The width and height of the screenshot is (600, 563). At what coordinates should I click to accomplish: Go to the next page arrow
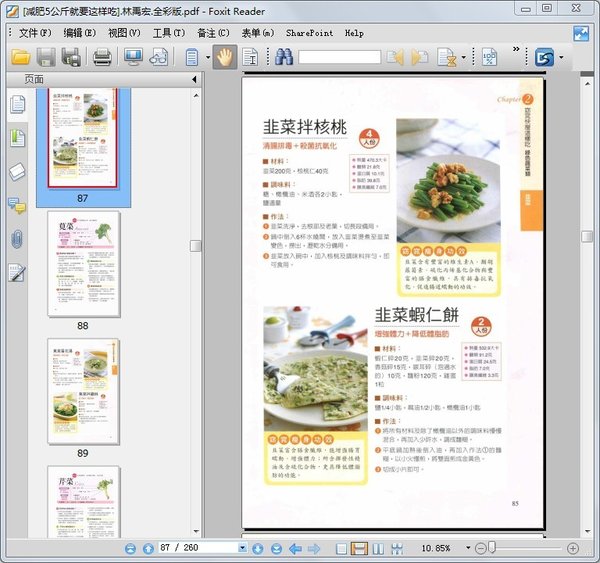259,549
